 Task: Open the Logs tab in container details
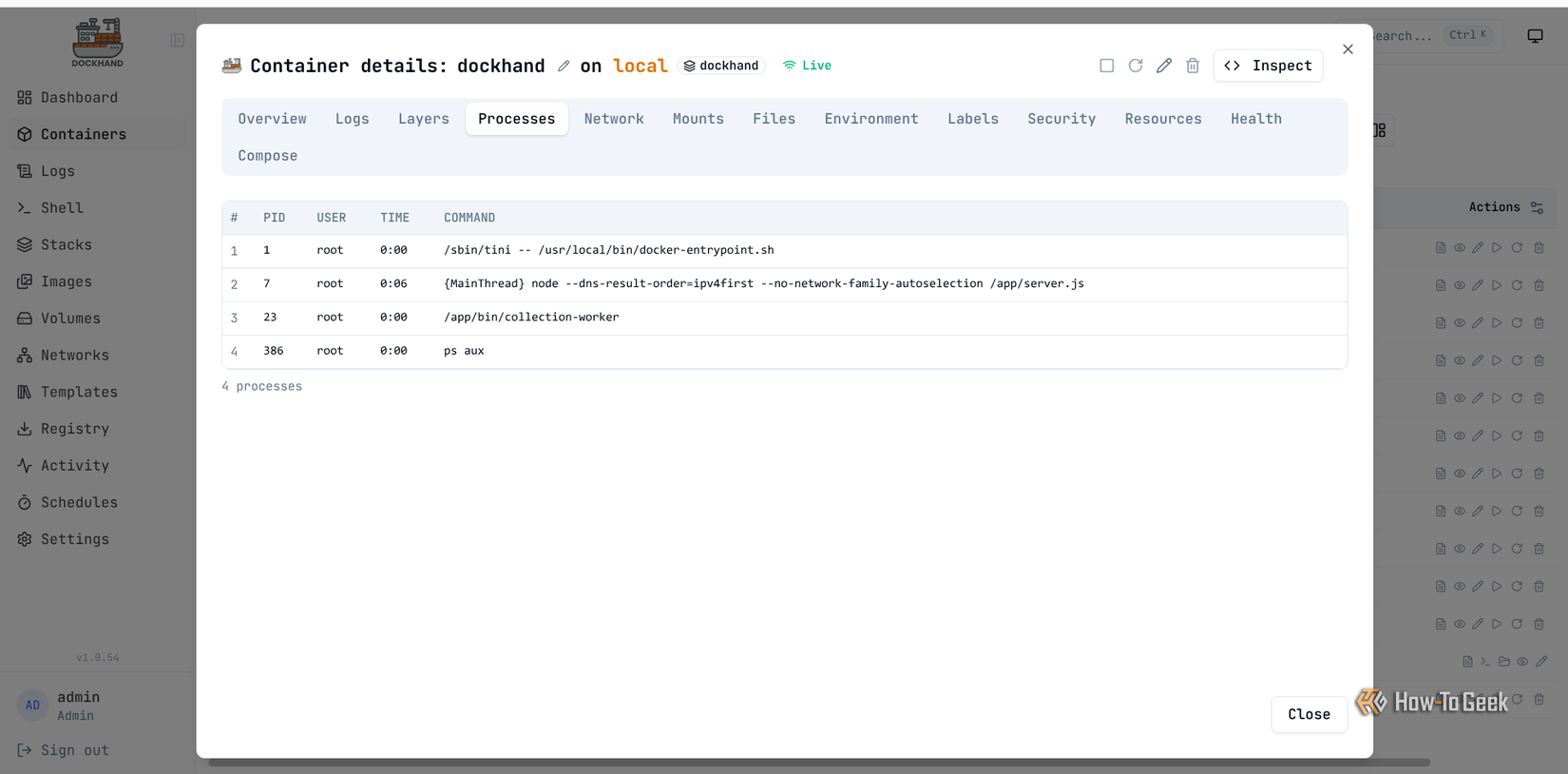[x=352, y=119]
